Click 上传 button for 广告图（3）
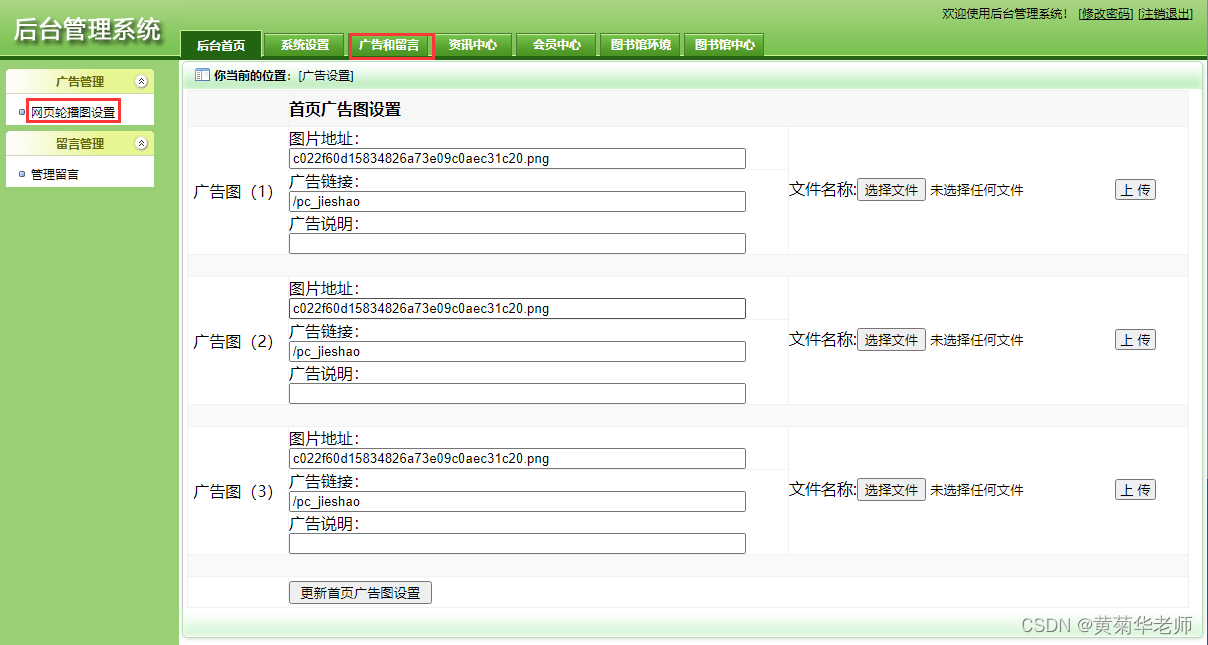The height and width of the screenshot is (645, 1208). (1135, 490)
